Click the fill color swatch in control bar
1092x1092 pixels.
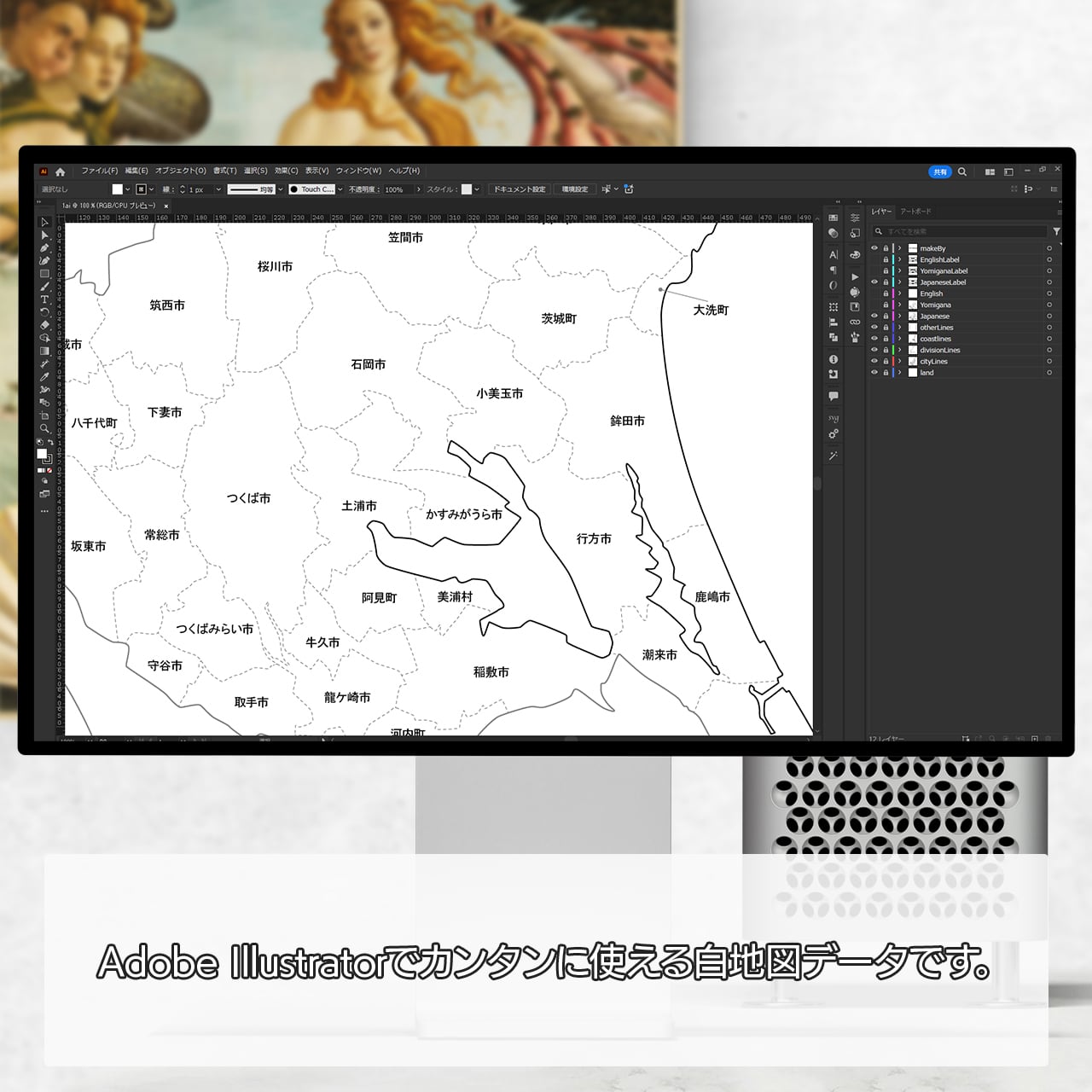pyautogui.click(x=118, y=189)
